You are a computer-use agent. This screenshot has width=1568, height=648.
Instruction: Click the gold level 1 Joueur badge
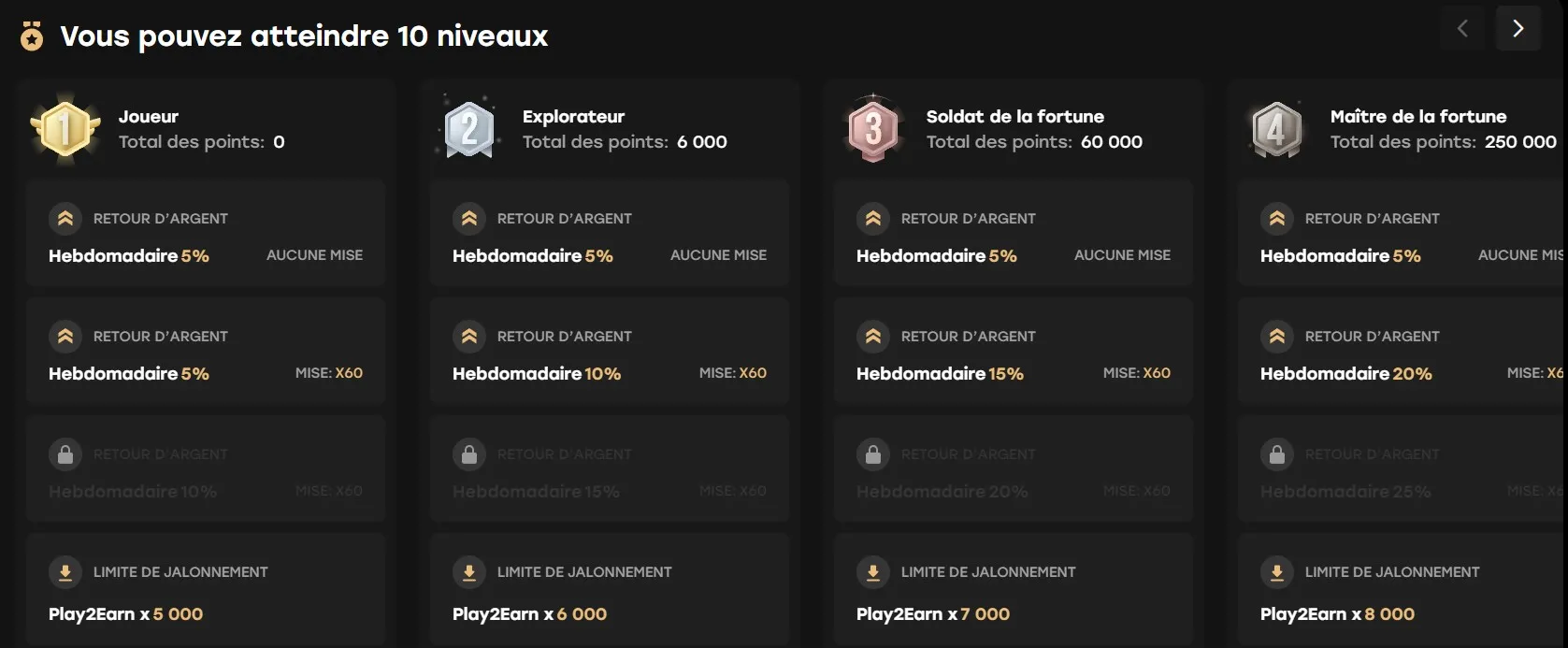(65, 129)
